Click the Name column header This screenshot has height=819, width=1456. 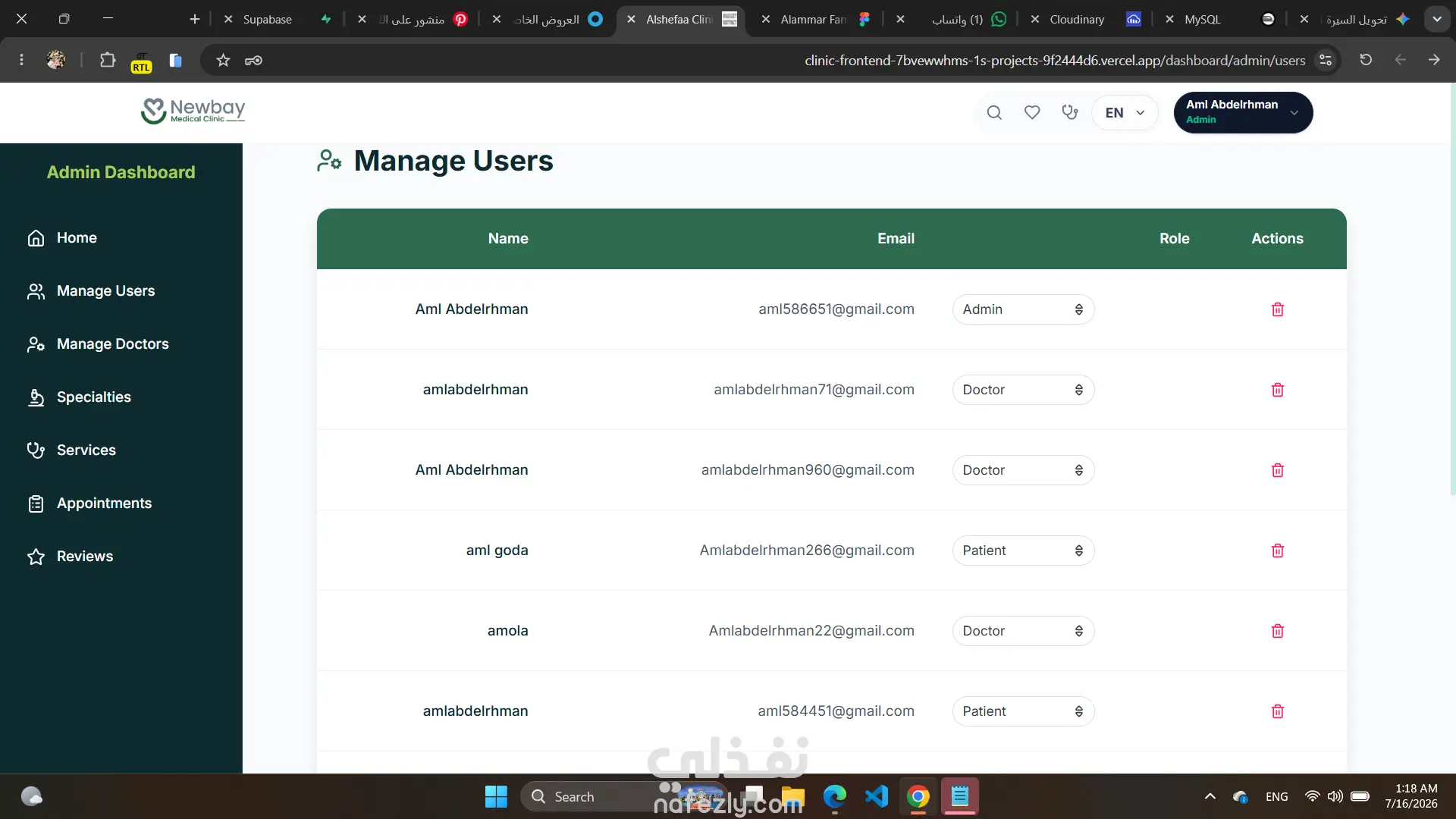coord(508,239)
